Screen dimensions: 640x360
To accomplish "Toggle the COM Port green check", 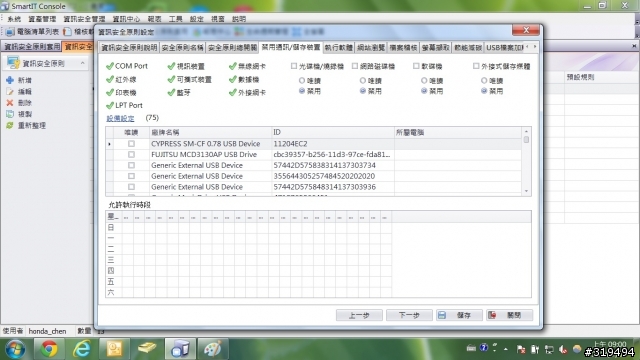I will 109,66.
